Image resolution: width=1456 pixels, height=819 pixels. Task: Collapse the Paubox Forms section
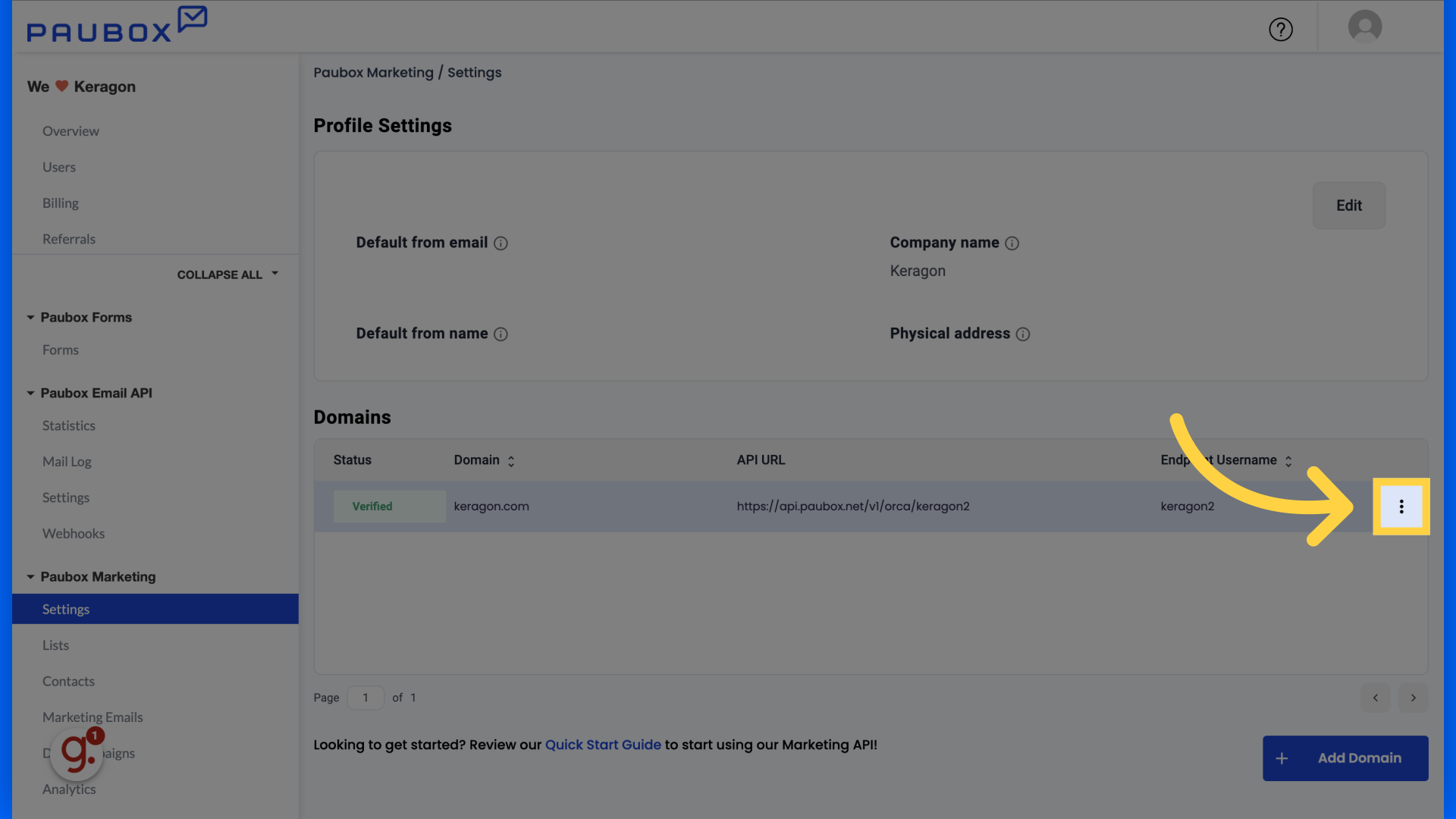pyautogui.click(x=30, y=318)
